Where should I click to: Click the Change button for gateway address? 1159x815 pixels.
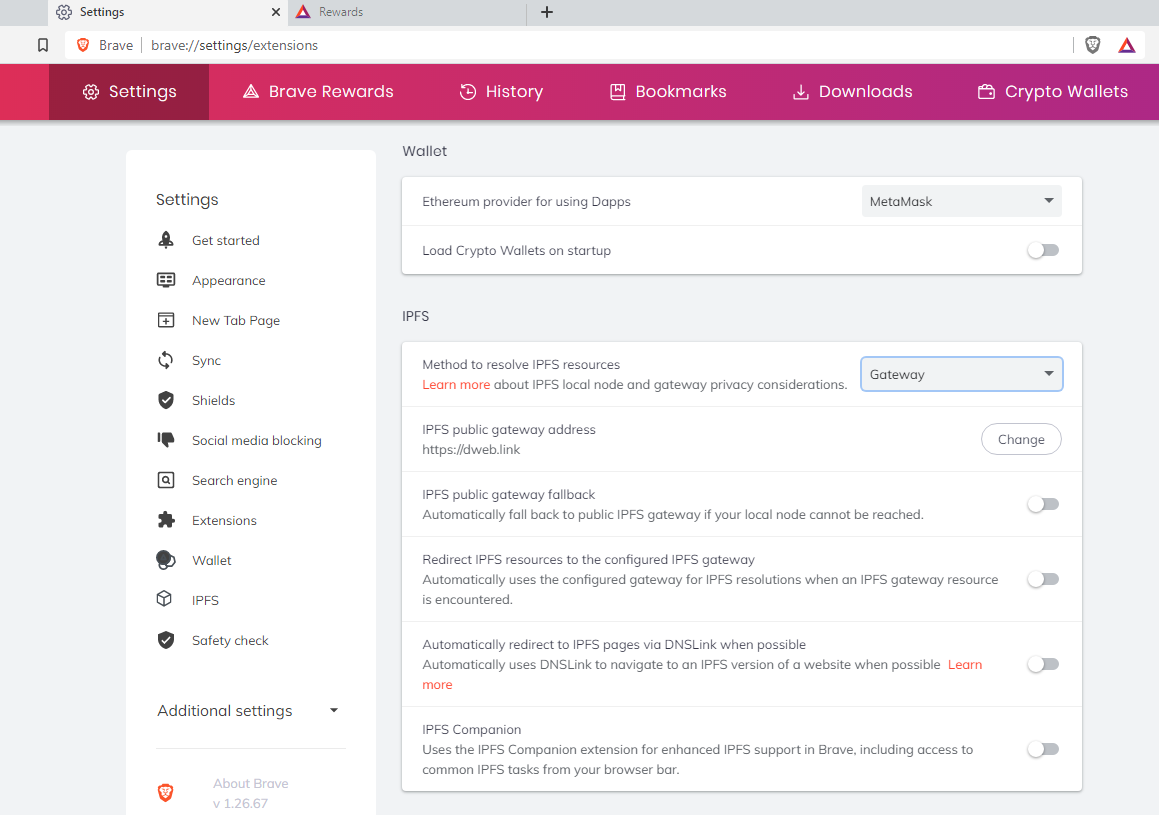click(x=1020, y=439)
